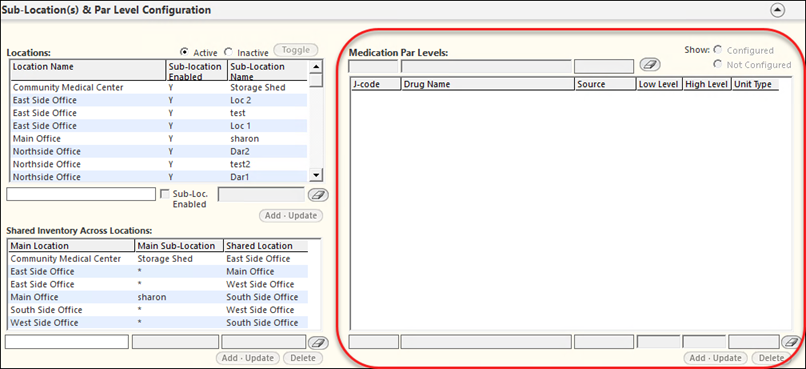Select Northside Office row with test2

click(158, 164)
